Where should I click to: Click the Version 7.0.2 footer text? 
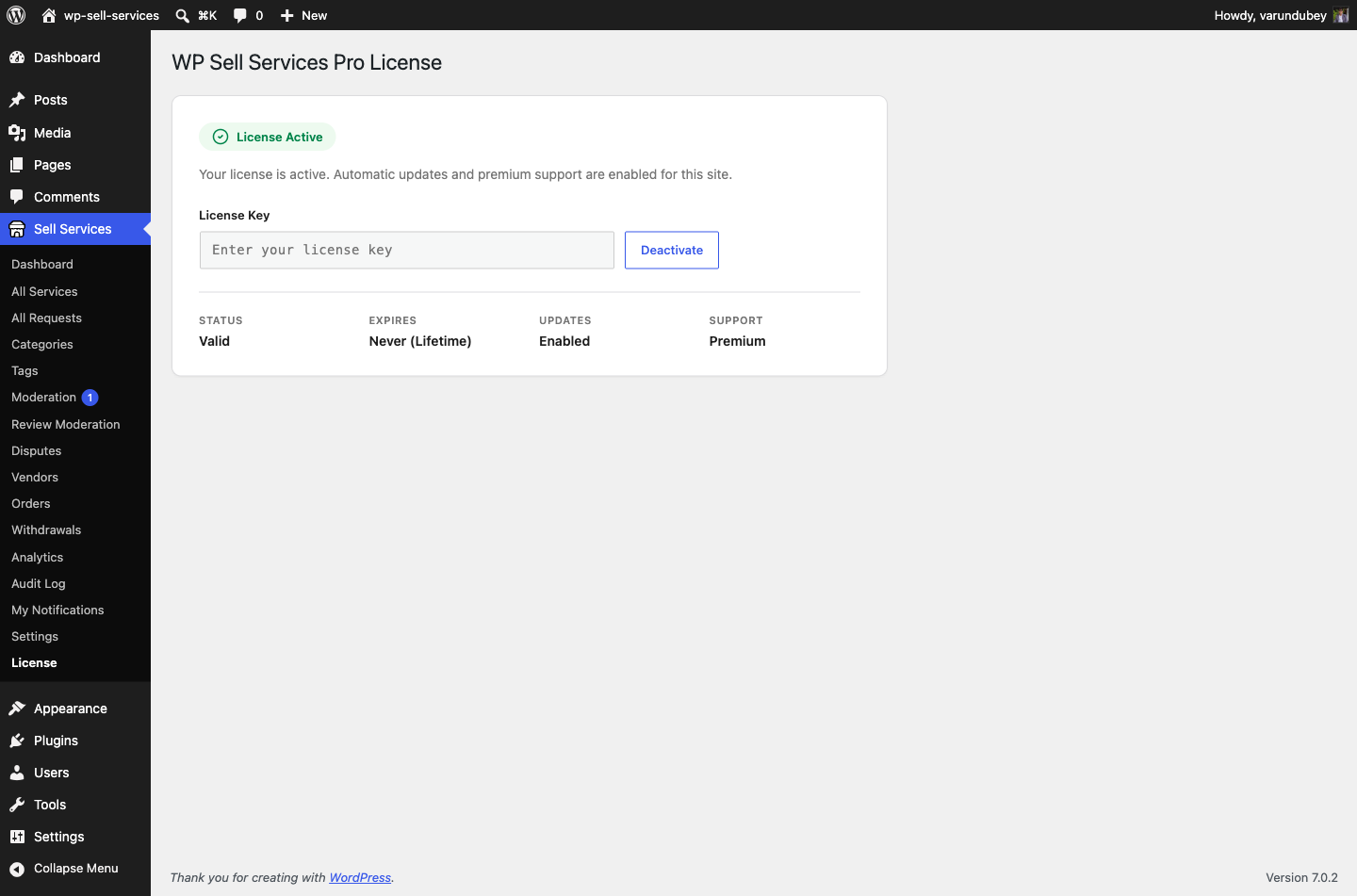(1301, 877)
